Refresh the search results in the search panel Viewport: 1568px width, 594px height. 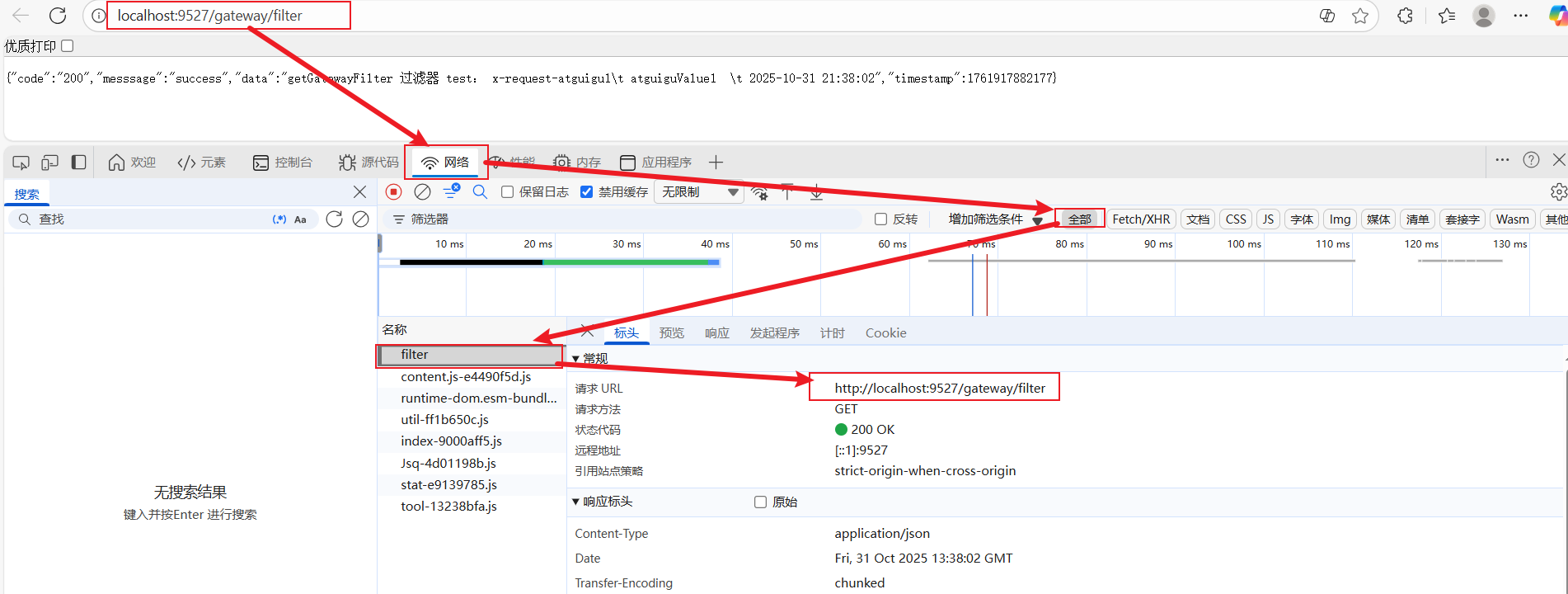coord(334,219)
